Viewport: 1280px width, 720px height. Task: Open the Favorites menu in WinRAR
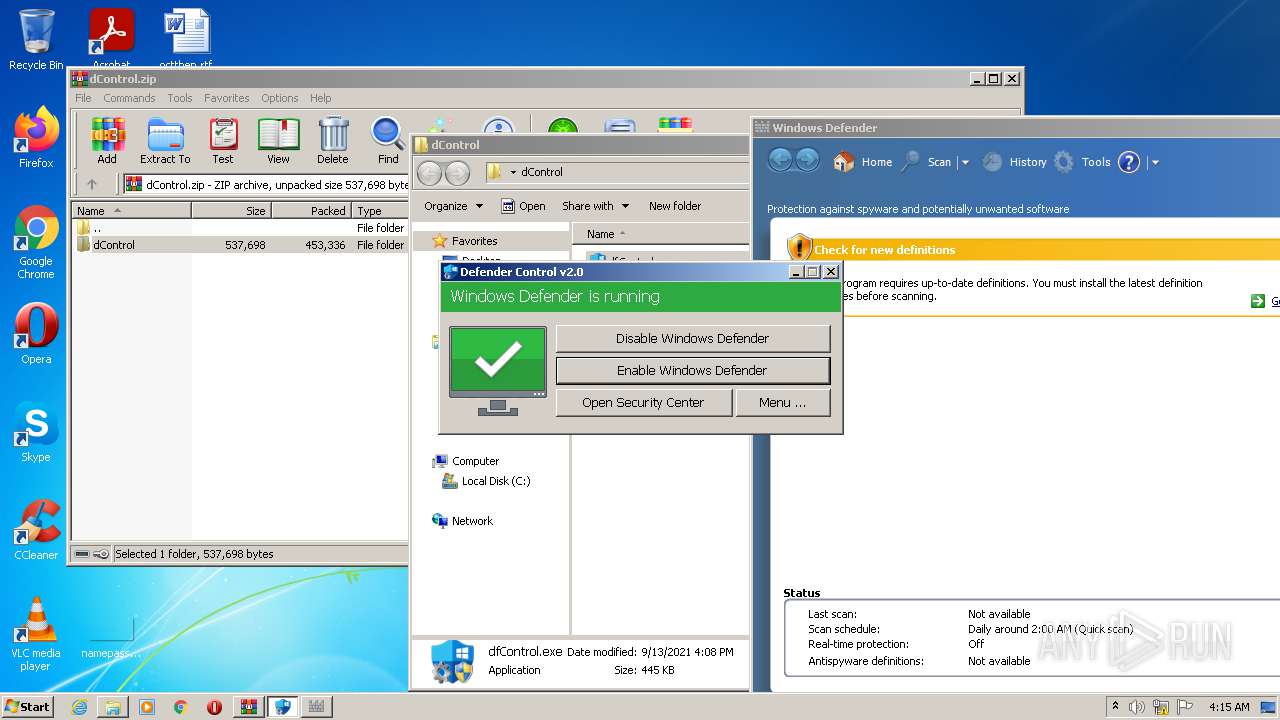pyautogui.click(x=227, y=98)
